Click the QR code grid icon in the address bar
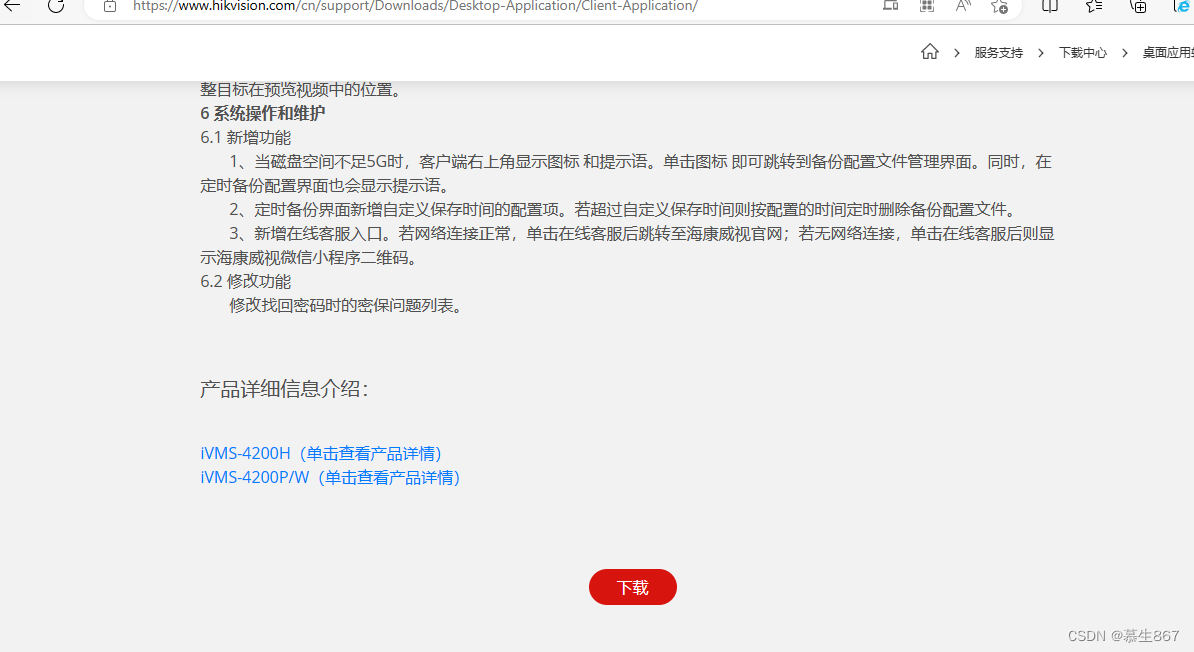The image size is (1194, 652). point(927,6)
